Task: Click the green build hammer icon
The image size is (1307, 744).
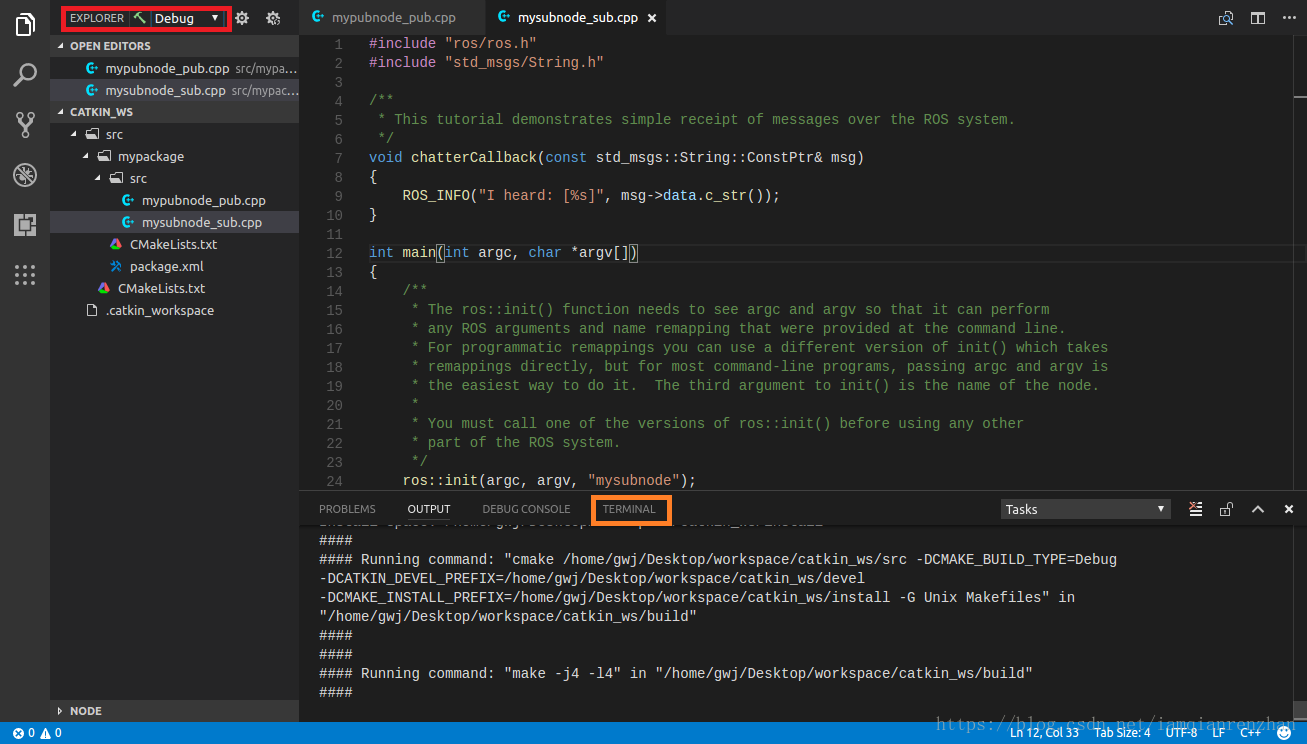Action: [140, 18]
